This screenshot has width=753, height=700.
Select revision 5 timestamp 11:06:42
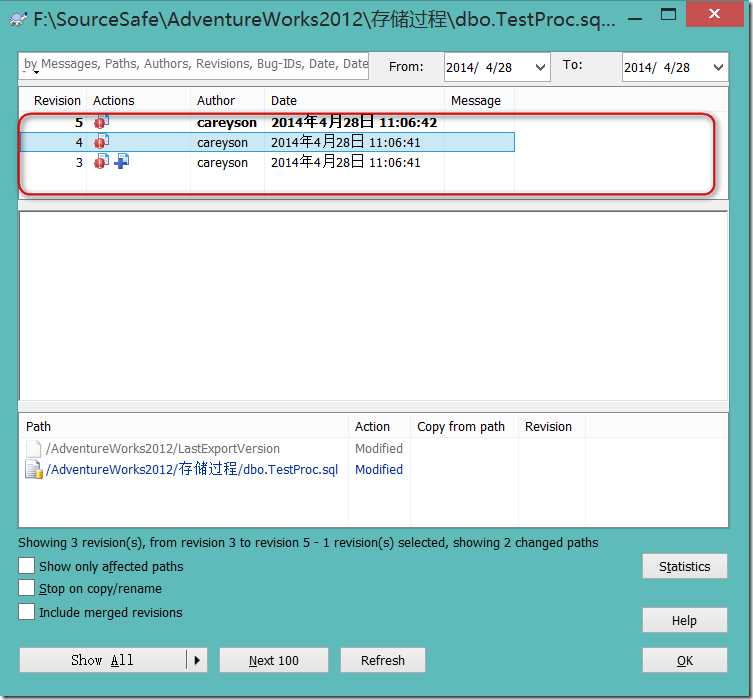(x=408, y=122)
